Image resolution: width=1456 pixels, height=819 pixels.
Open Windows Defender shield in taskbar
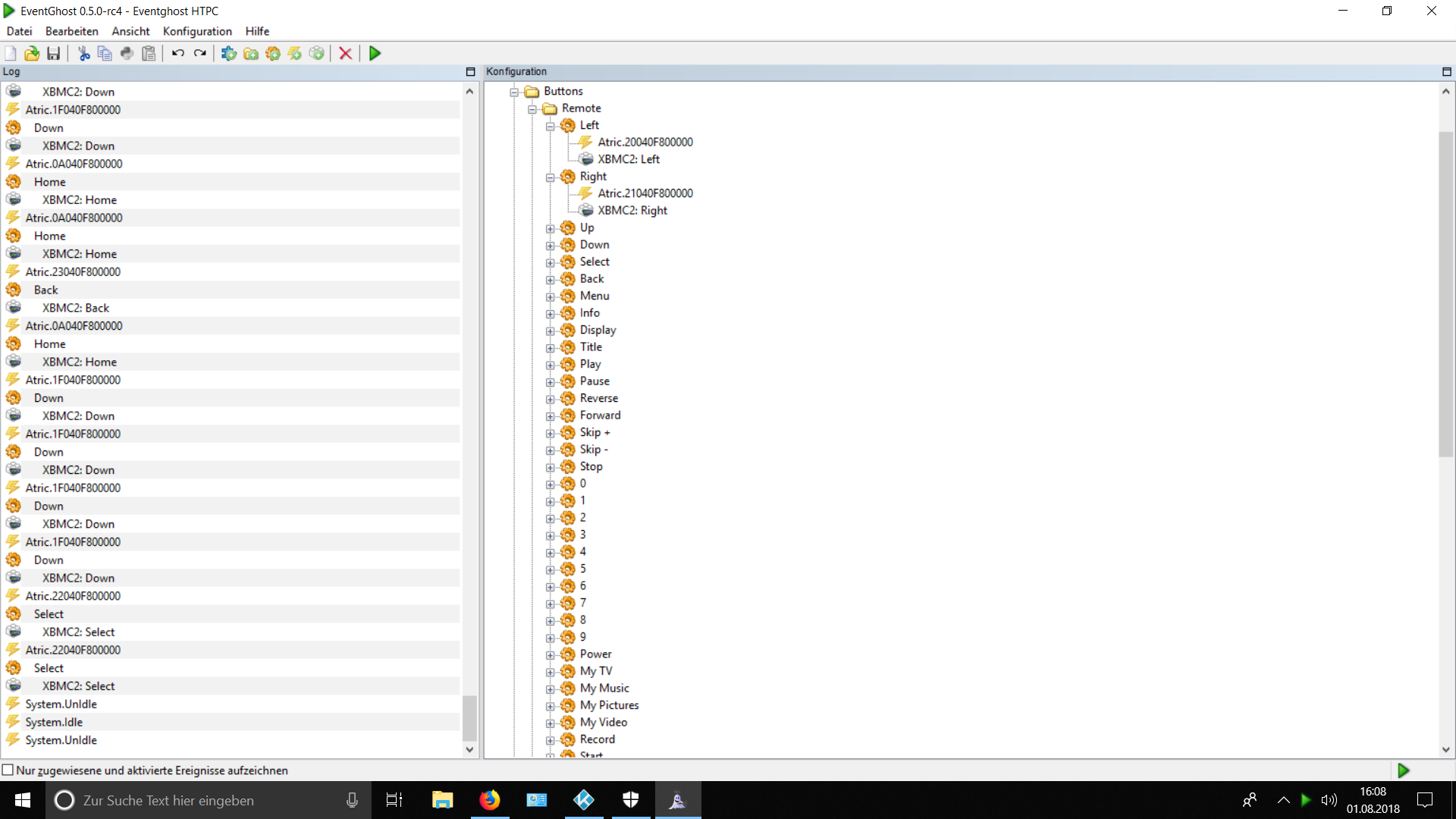[x=631, y=800]
